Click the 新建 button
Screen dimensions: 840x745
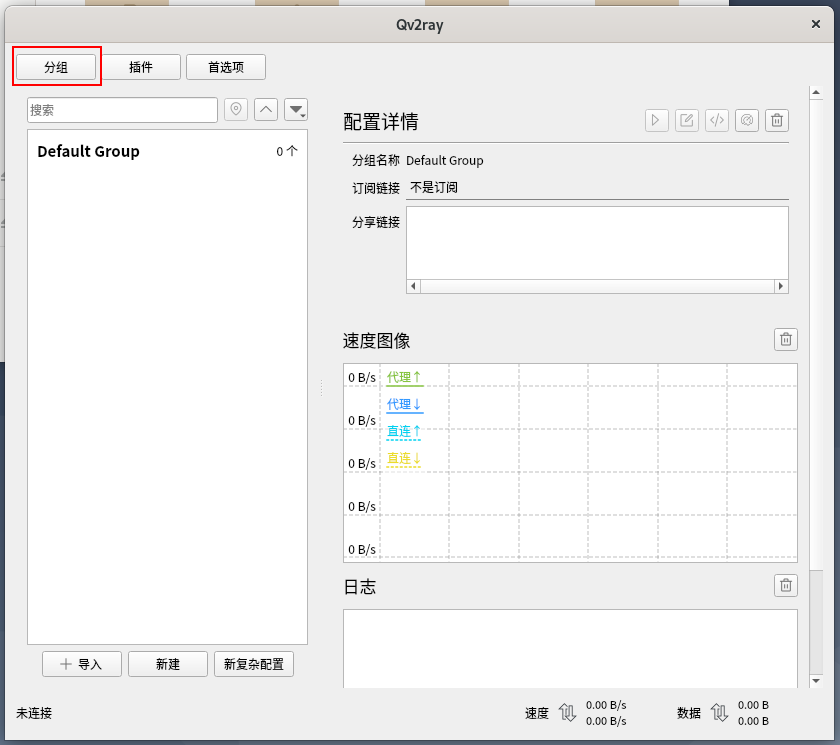tap(168, 664)
